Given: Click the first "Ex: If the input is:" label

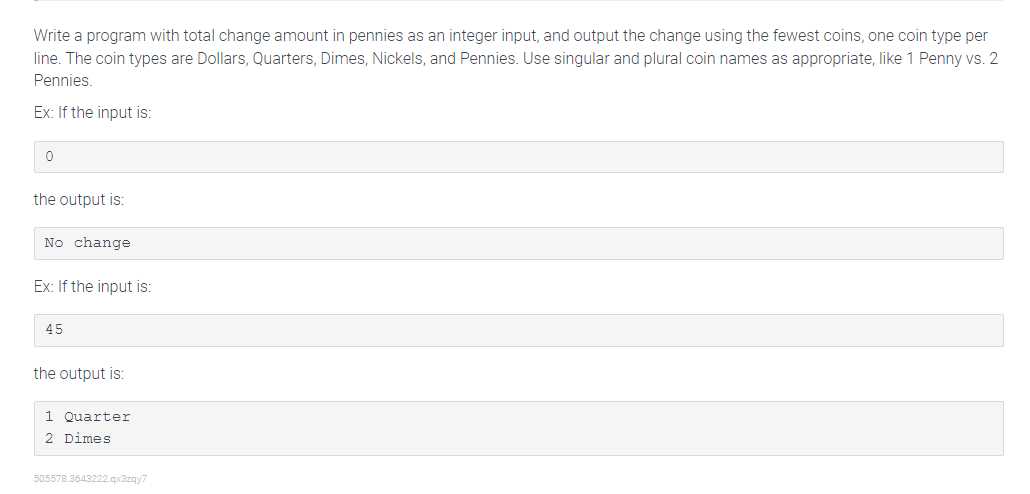Looking at the screenshot, I should click(93, 113).
